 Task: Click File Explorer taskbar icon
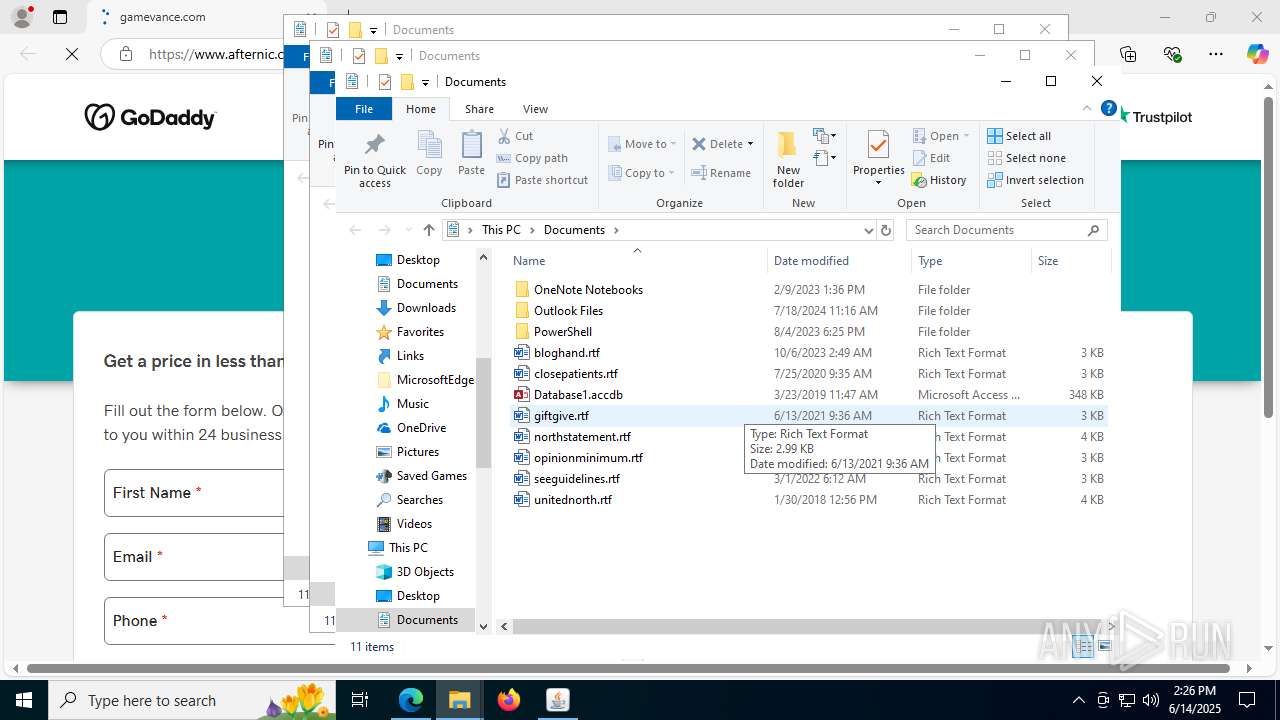460,700
